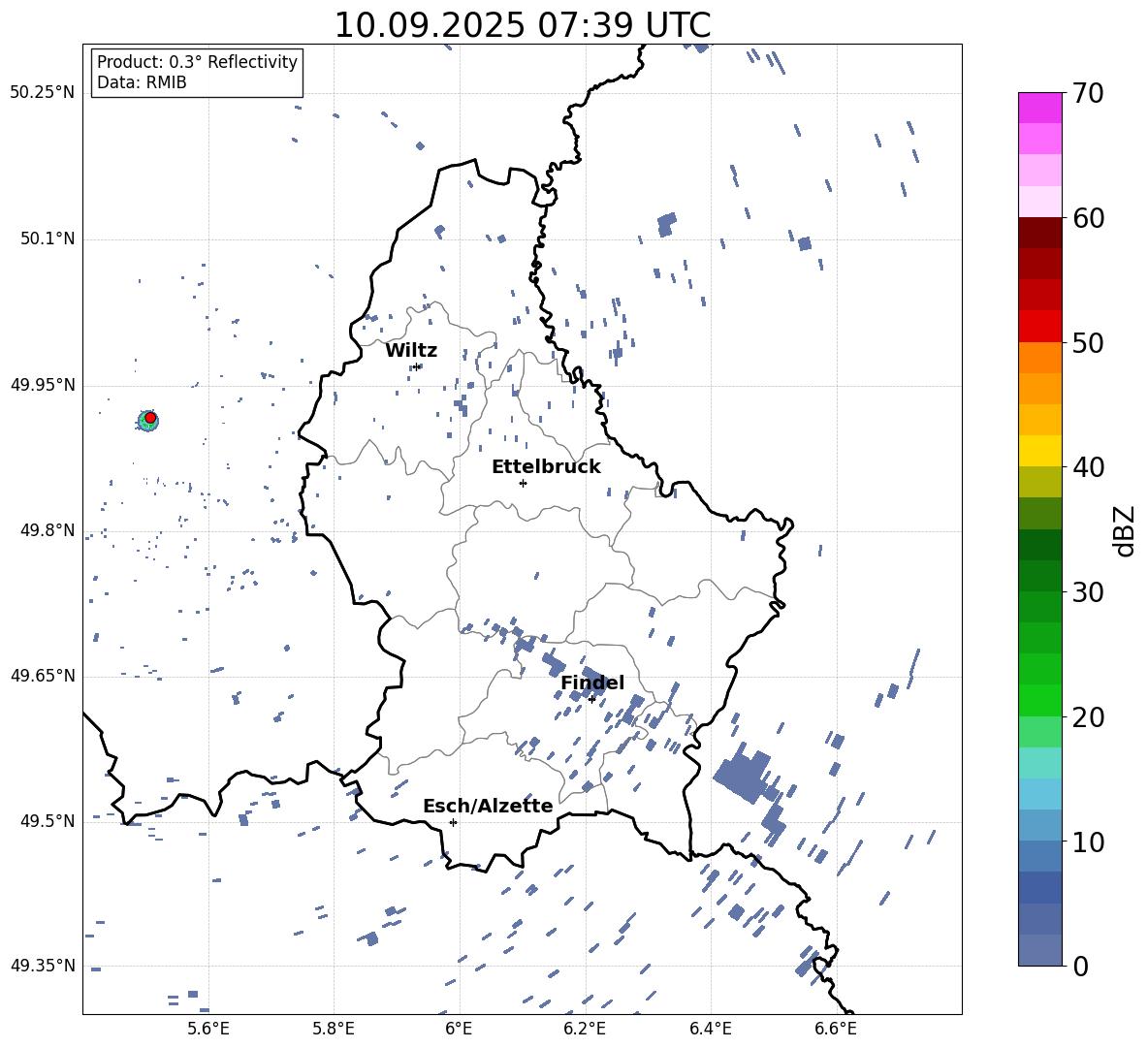Viewport: 1148px width, 1048px height.
Task: Select the Esch/Alzette city label
Action: tap(488, 806)
